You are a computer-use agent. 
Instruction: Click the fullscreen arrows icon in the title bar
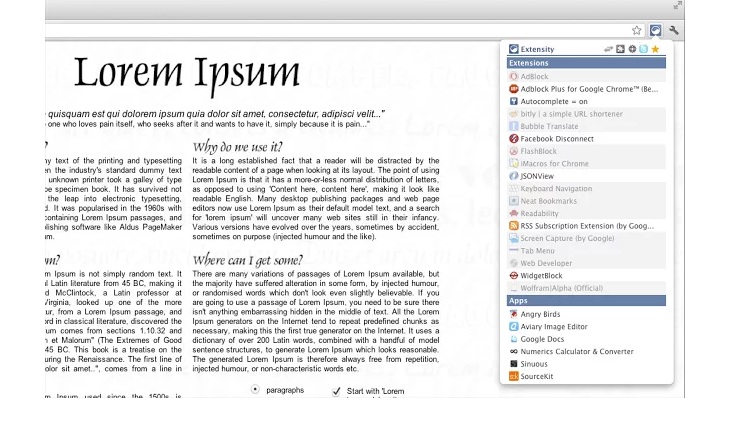(x=677, y=6)
